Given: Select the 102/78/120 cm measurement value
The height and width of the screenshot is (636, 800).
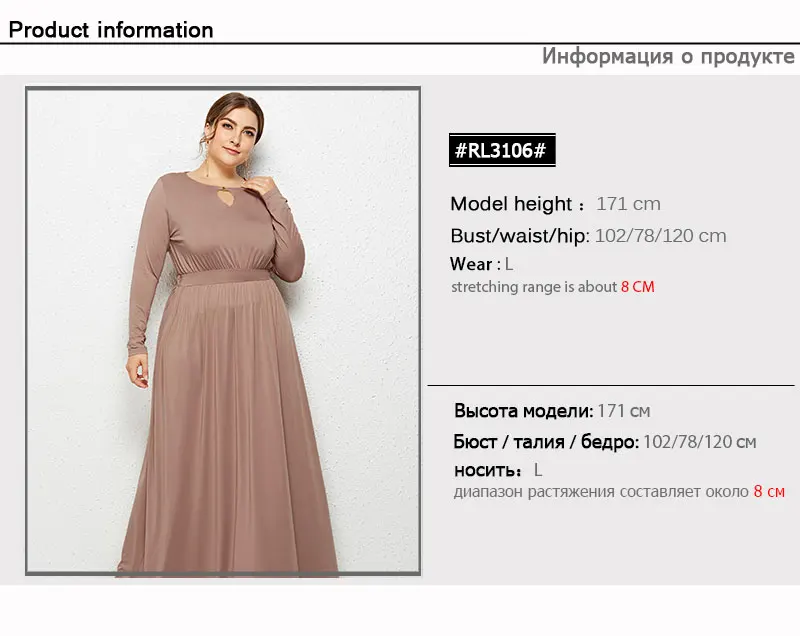Looking at the screenshot, I should [660, 236].
